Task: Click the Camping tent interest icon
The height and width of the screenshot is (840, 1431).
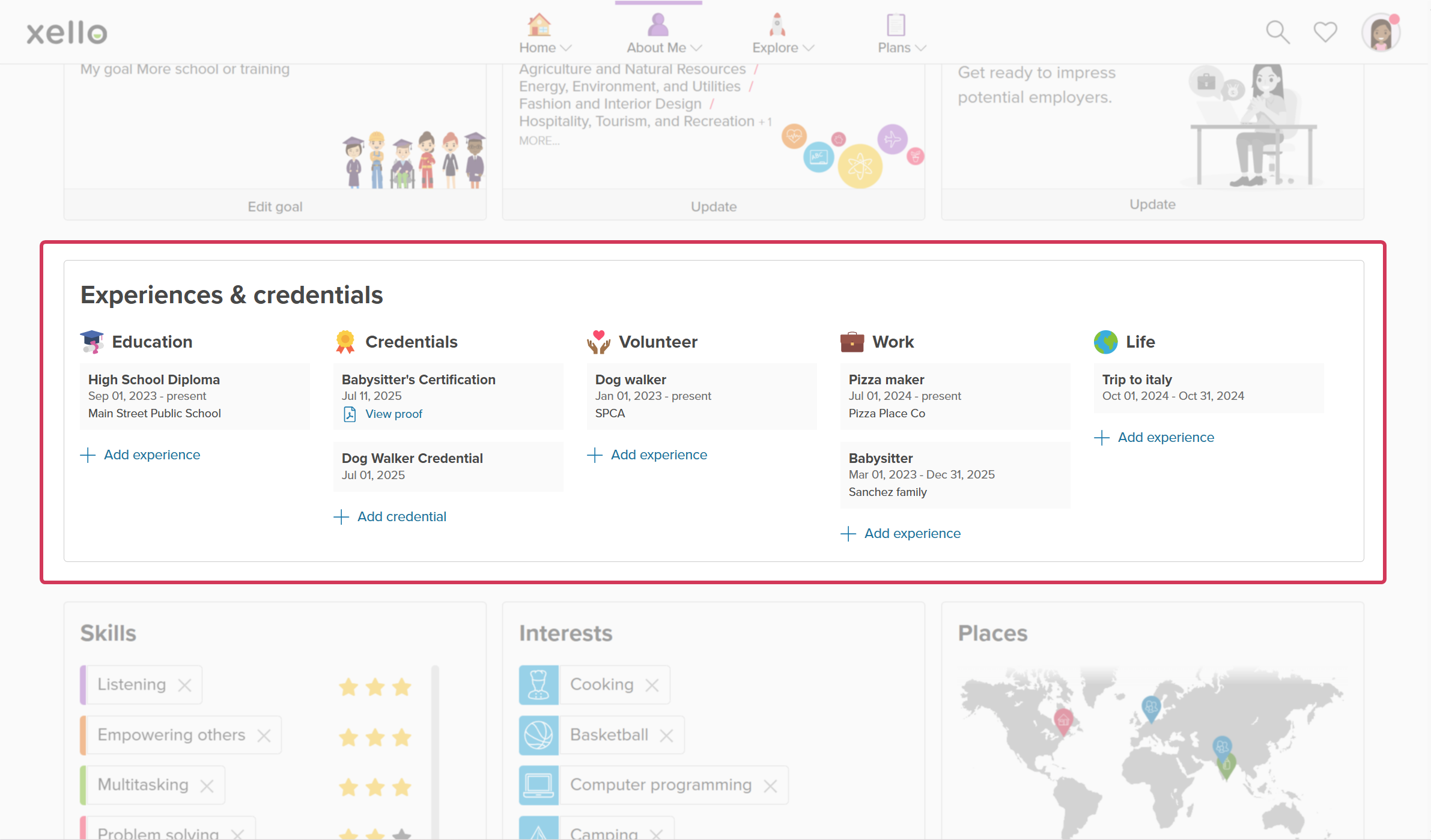Action: click(x=539, y=832)
